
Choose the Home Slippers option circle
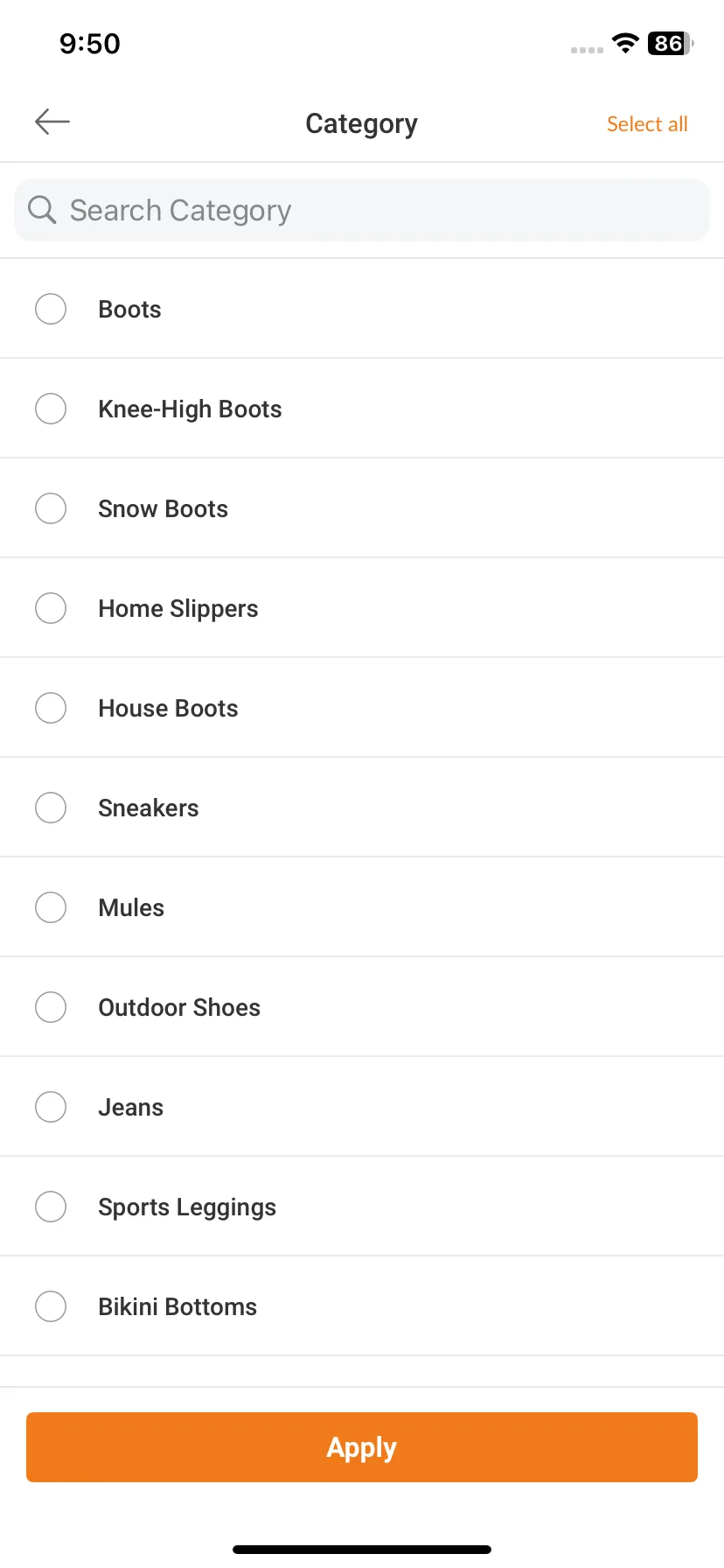coord(51,608)
